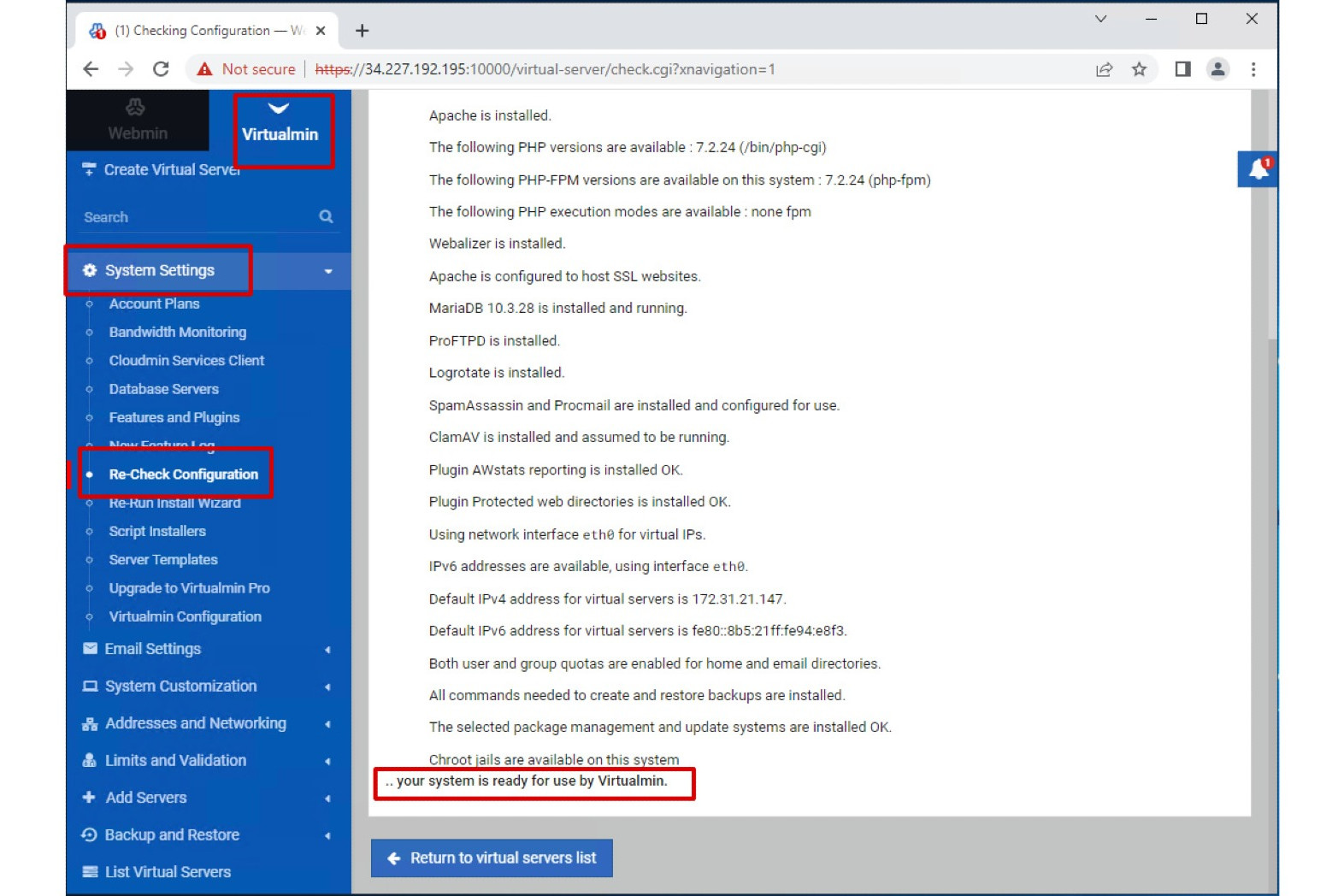Viewport: 1344px width, 896px height.
Task: Click the text 'Apache is installed.'
Action: coord(490,115)
